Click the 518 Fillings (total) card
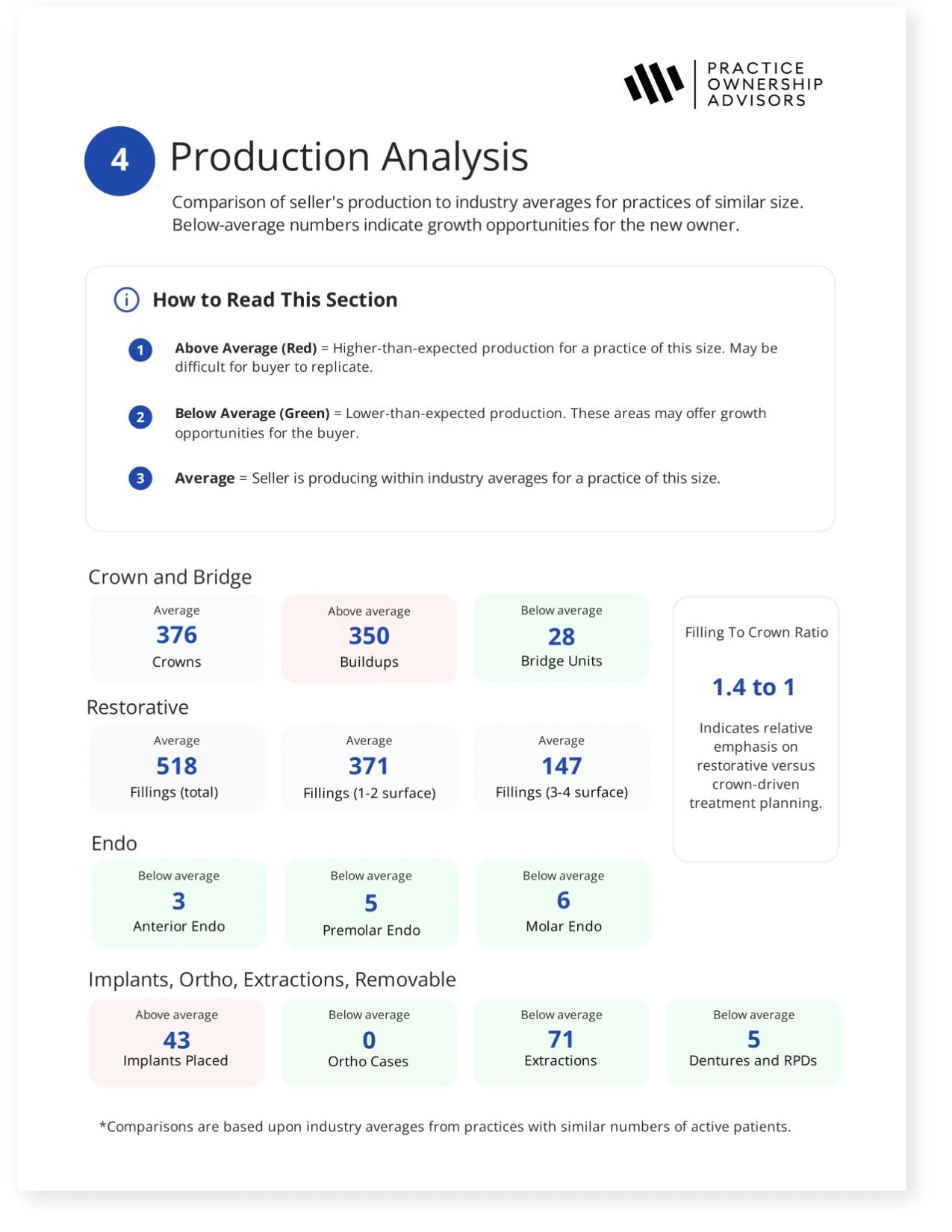952x1232 pixels. [177, 768]
